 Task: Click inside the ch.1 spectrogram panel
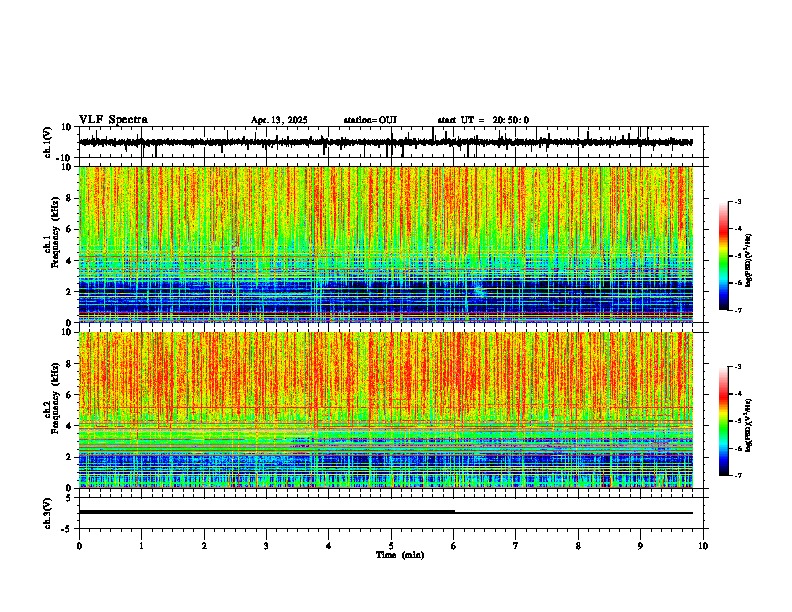pyautogui.click(x=386, y=244)
